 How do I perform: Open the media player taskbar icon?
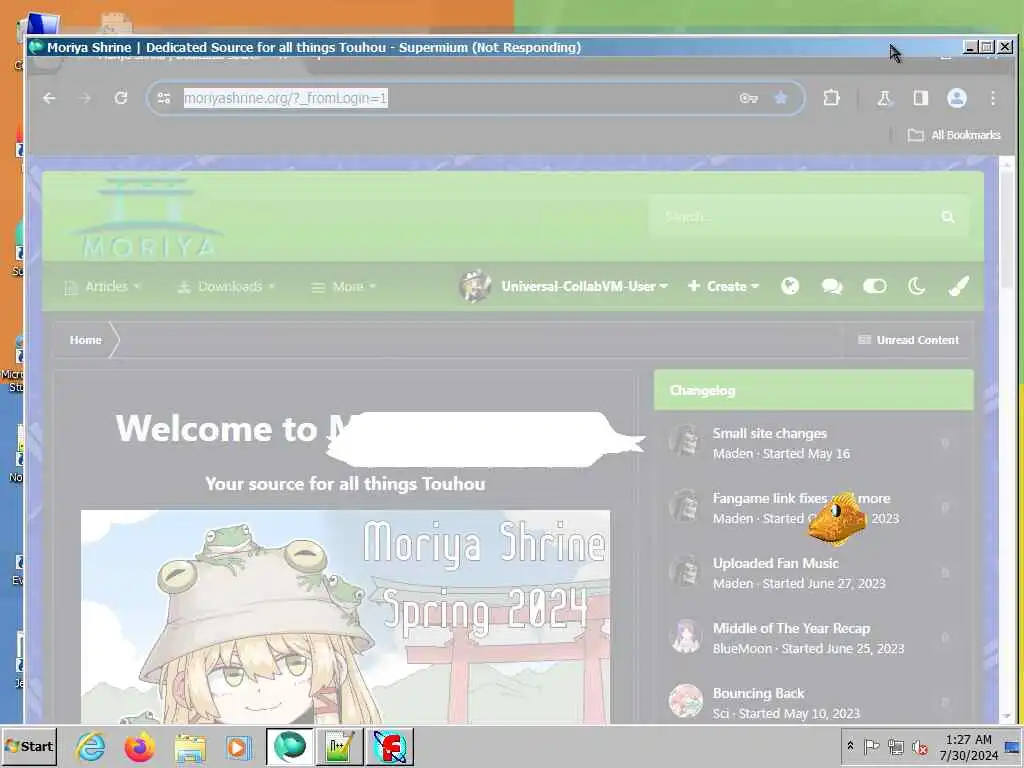[x=238, y=748]
